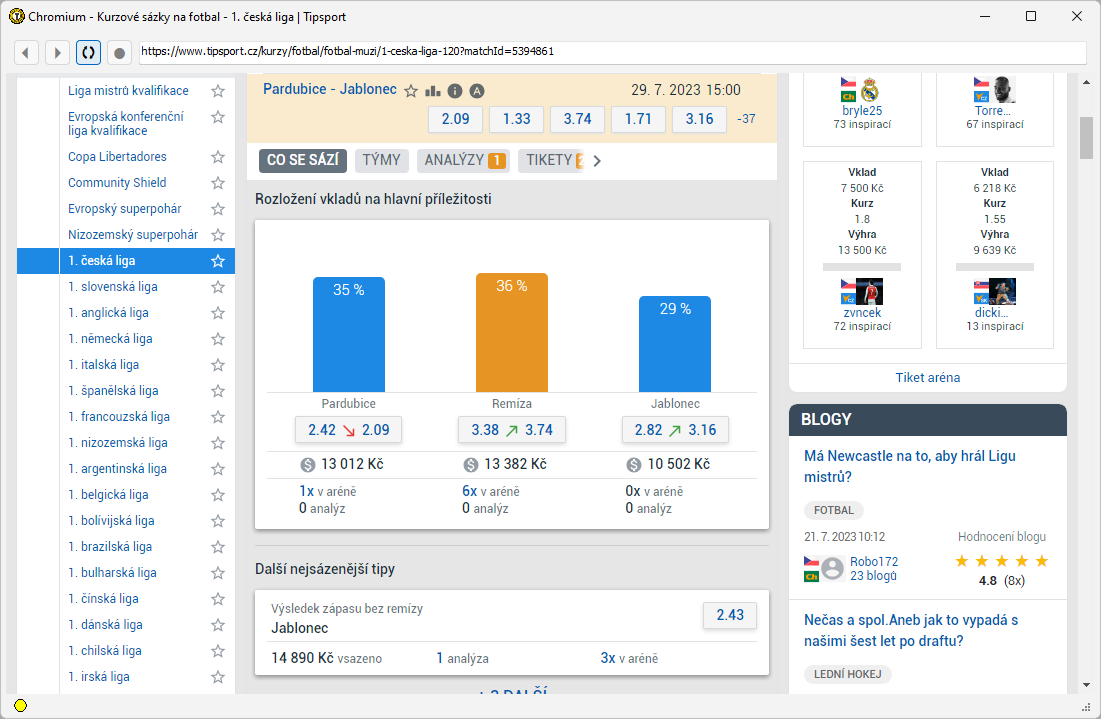
Task: Pick Pardubice odds 2.42 to 2.09 button
Action: coord(348,430)
